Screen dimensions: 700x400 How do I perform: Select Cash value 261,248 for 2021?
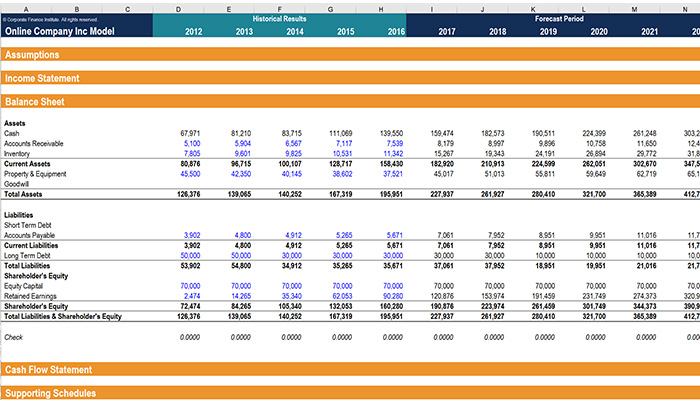click(x=645, y=133)
